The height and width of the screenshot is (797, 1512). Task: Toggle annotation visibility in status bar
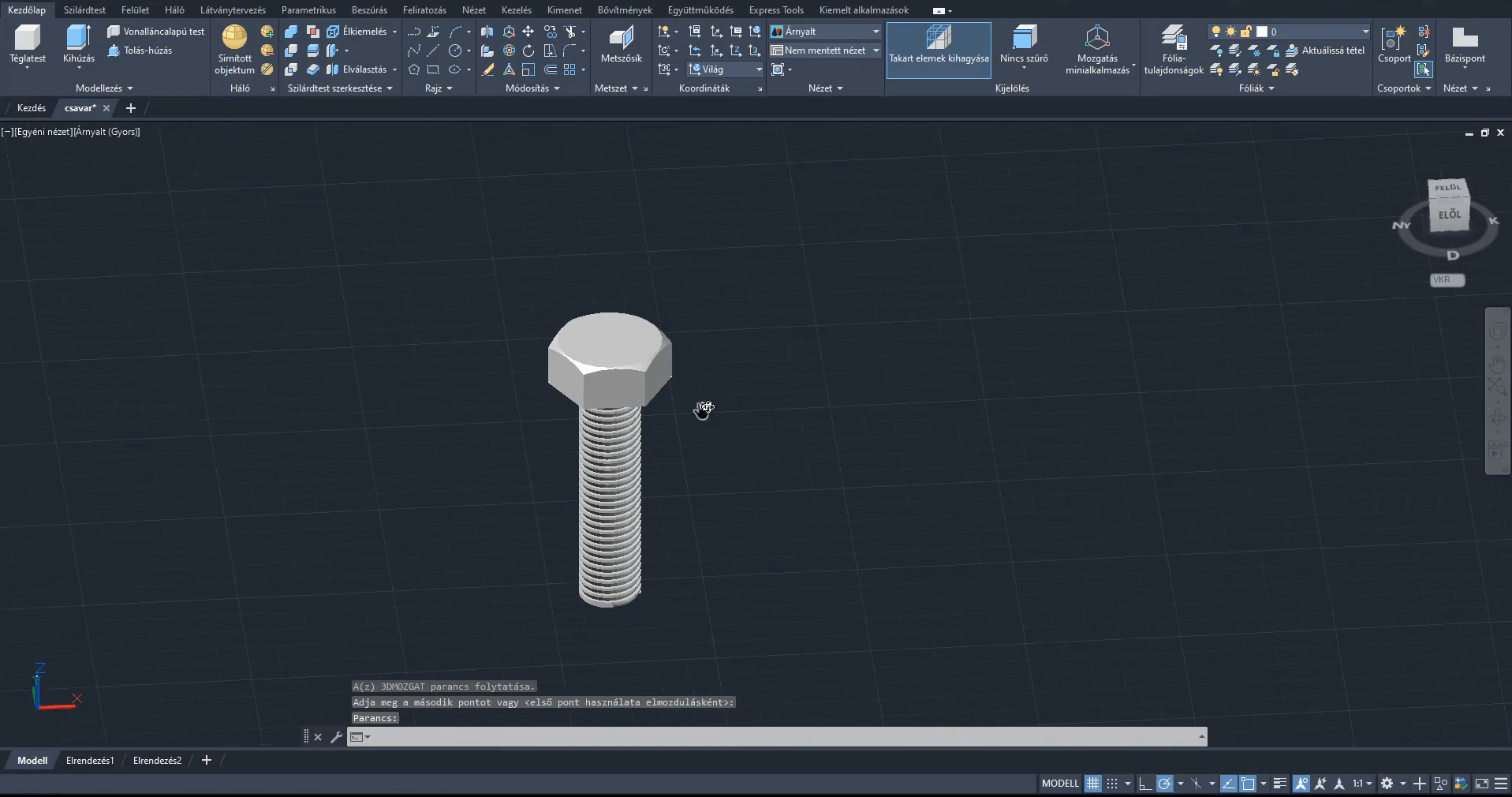click(1301, 784)
